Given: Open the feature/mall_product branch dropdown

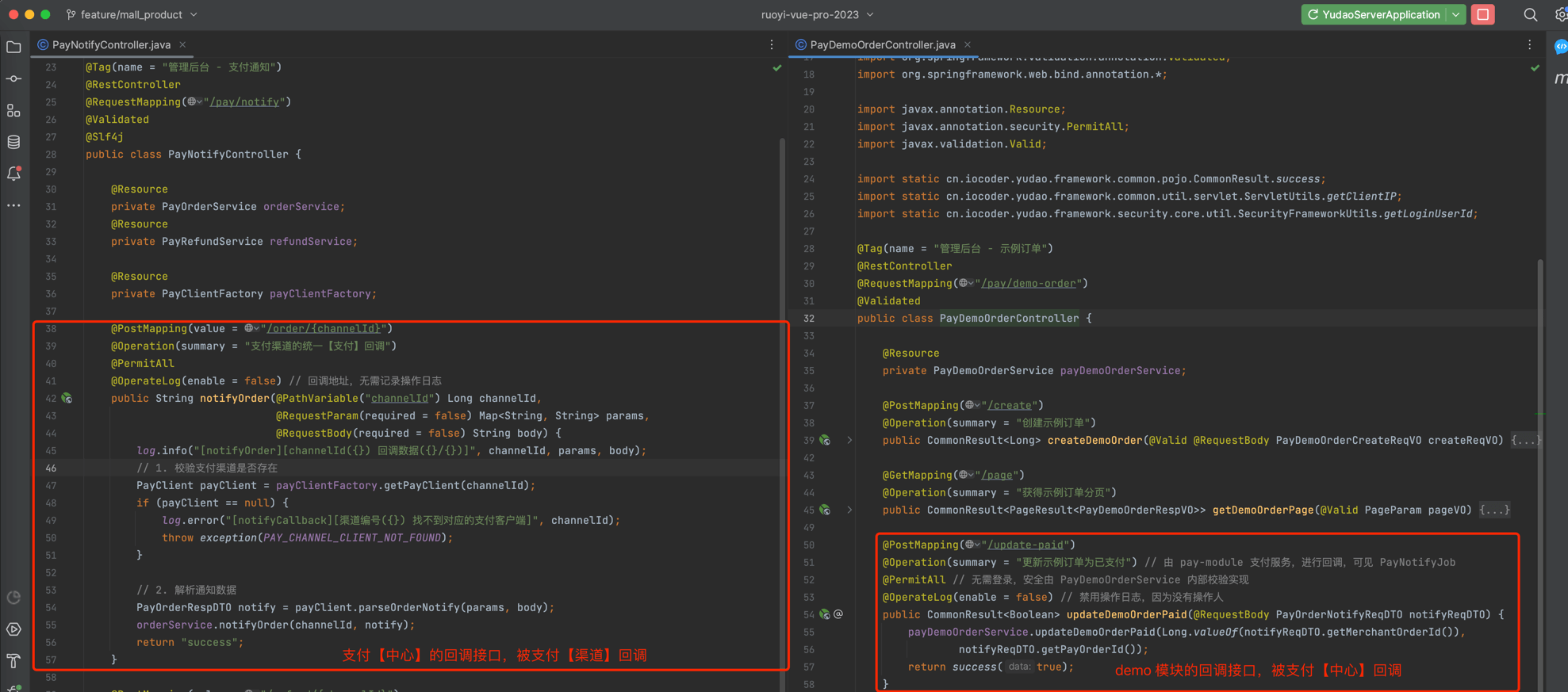Looking at the screenshot, I should pos(132,15).
